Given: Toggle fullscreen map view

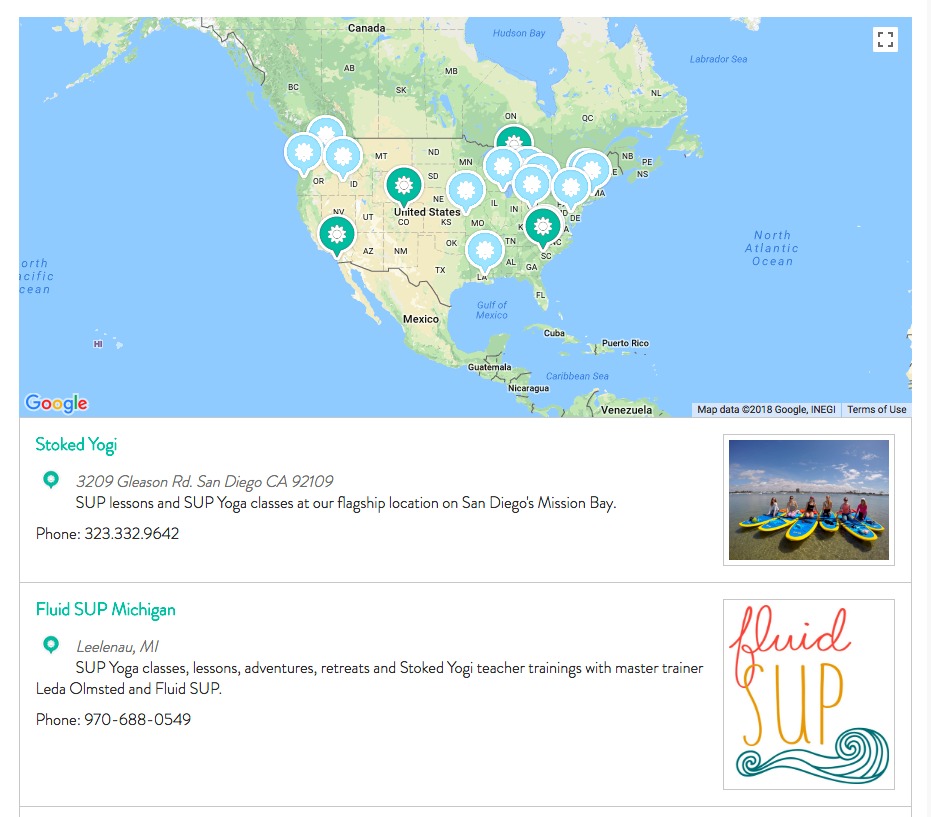Looking at the screenshot, I should [885, 40].
